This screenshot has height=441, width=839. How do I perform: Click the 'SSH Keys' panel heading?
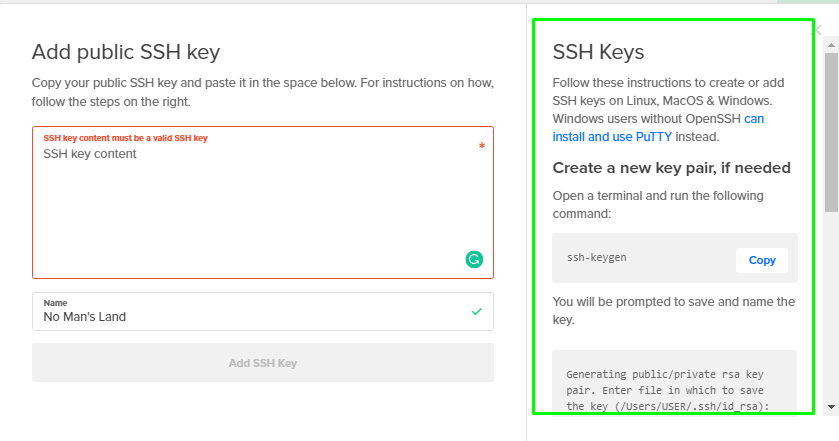pyautogui.click(x=598, y=52)
